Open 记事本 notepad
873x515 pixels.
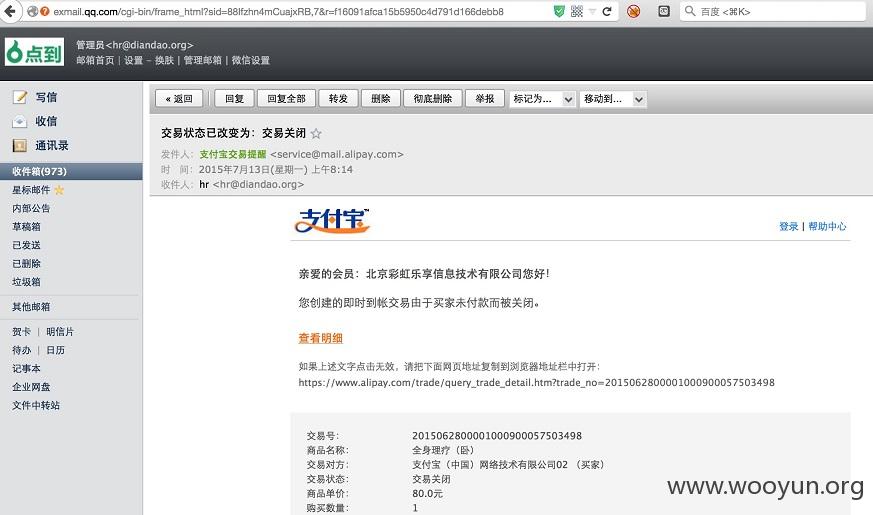(x=26, y=369)
